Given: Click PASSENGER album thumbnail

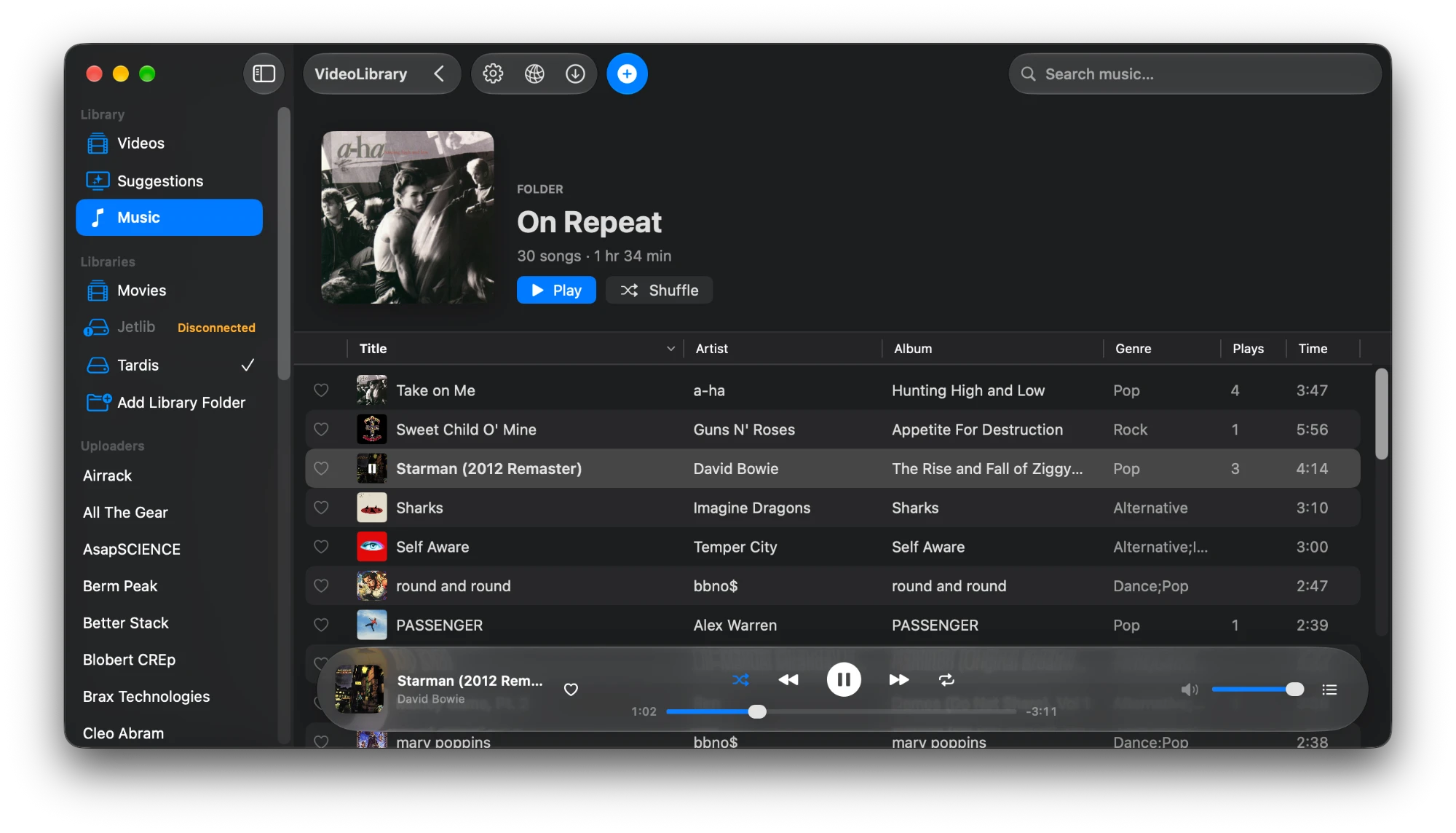Looking at the screenshot, I should tap(372, 625).
